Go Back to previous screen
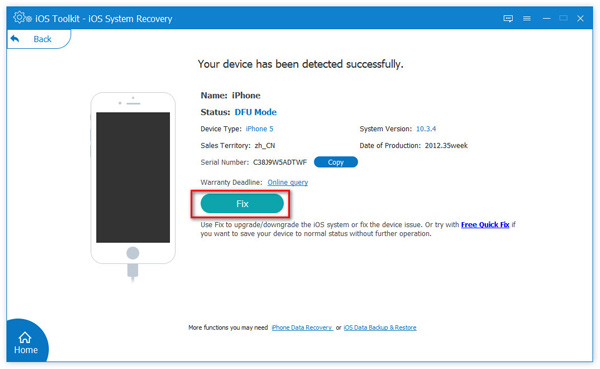Screen dimensions: 600x369 [x=38, y=39]
